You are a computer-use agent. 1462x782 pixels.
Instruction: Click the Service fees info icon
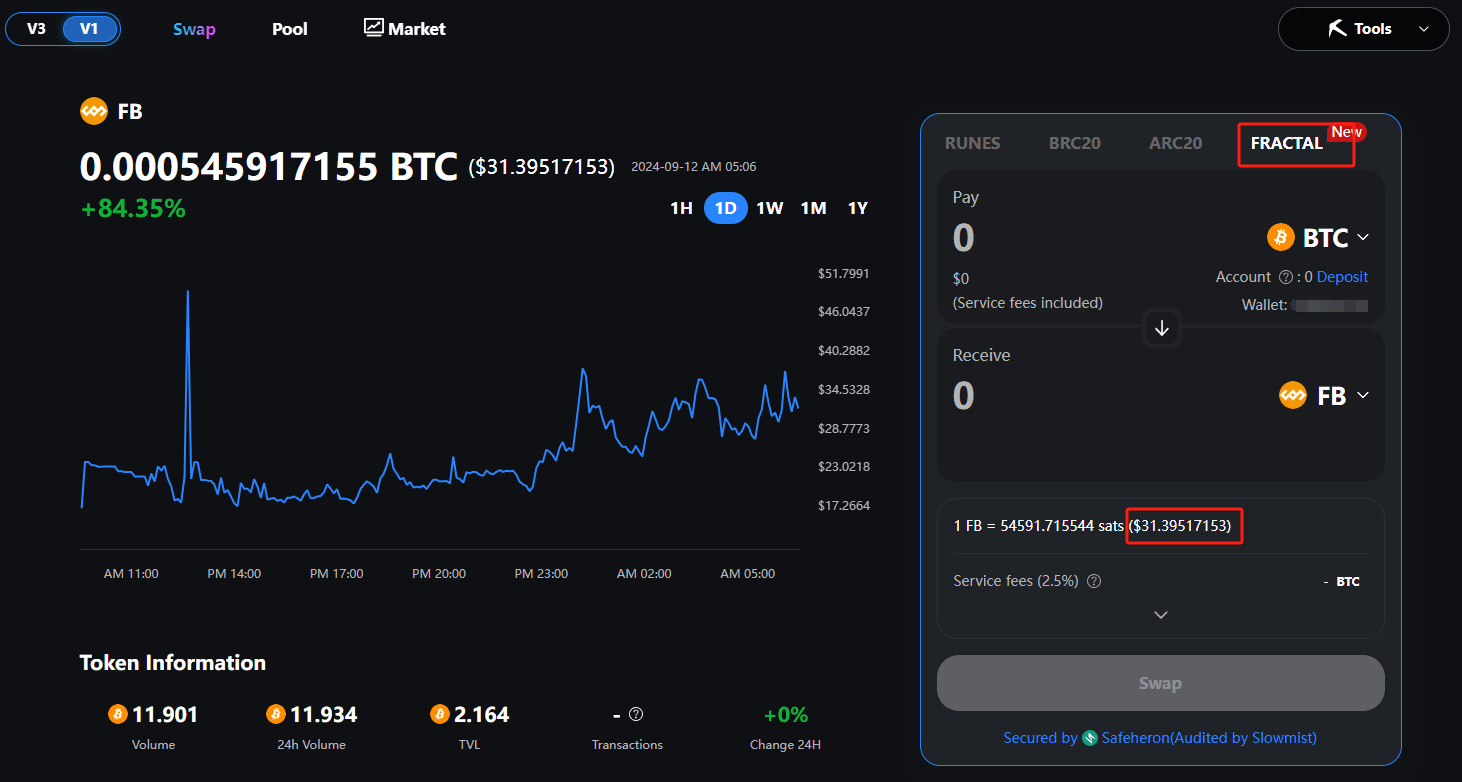[1094, 581]
